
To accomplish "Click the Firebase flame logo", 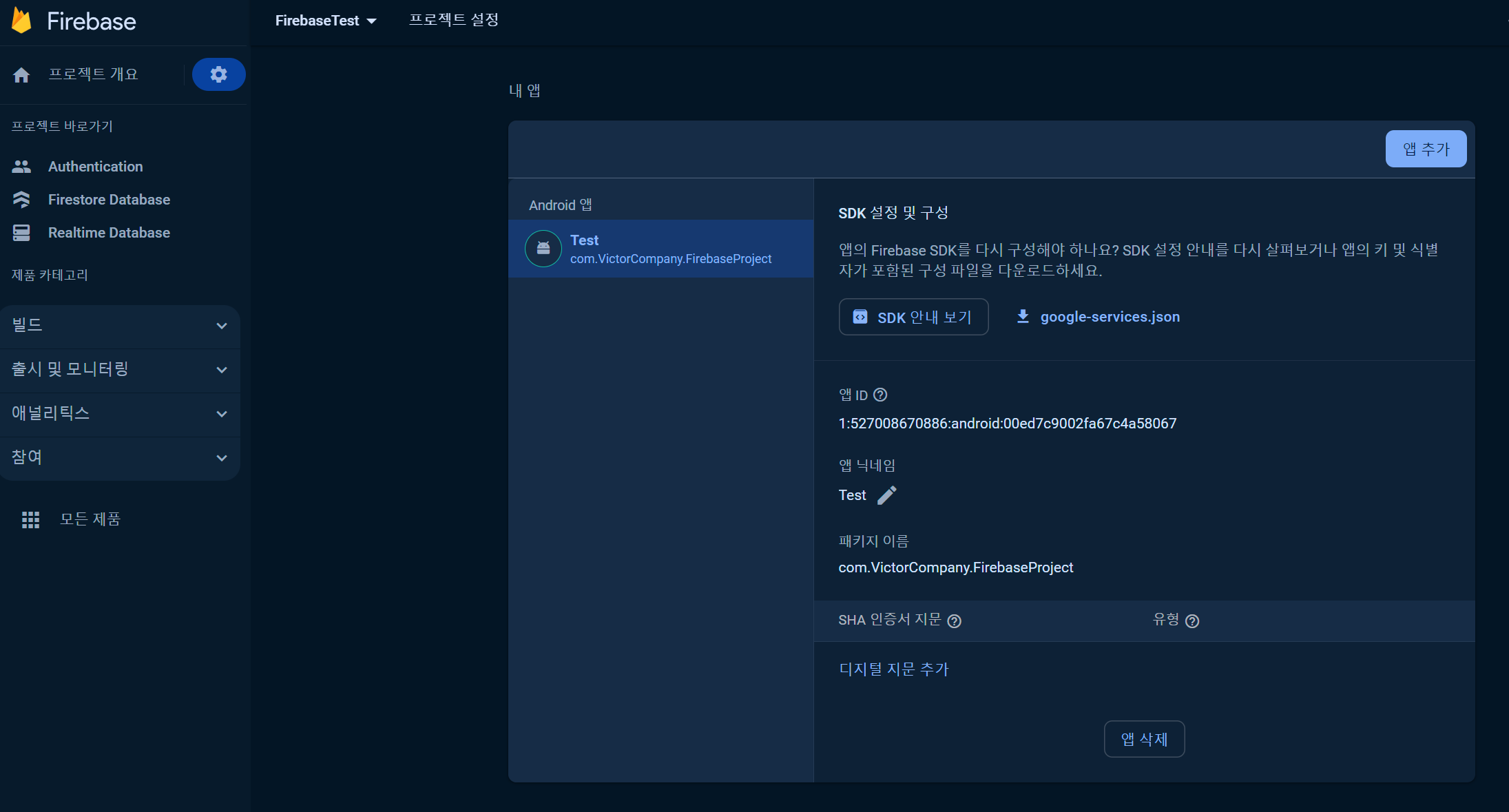I will point(22,21).
